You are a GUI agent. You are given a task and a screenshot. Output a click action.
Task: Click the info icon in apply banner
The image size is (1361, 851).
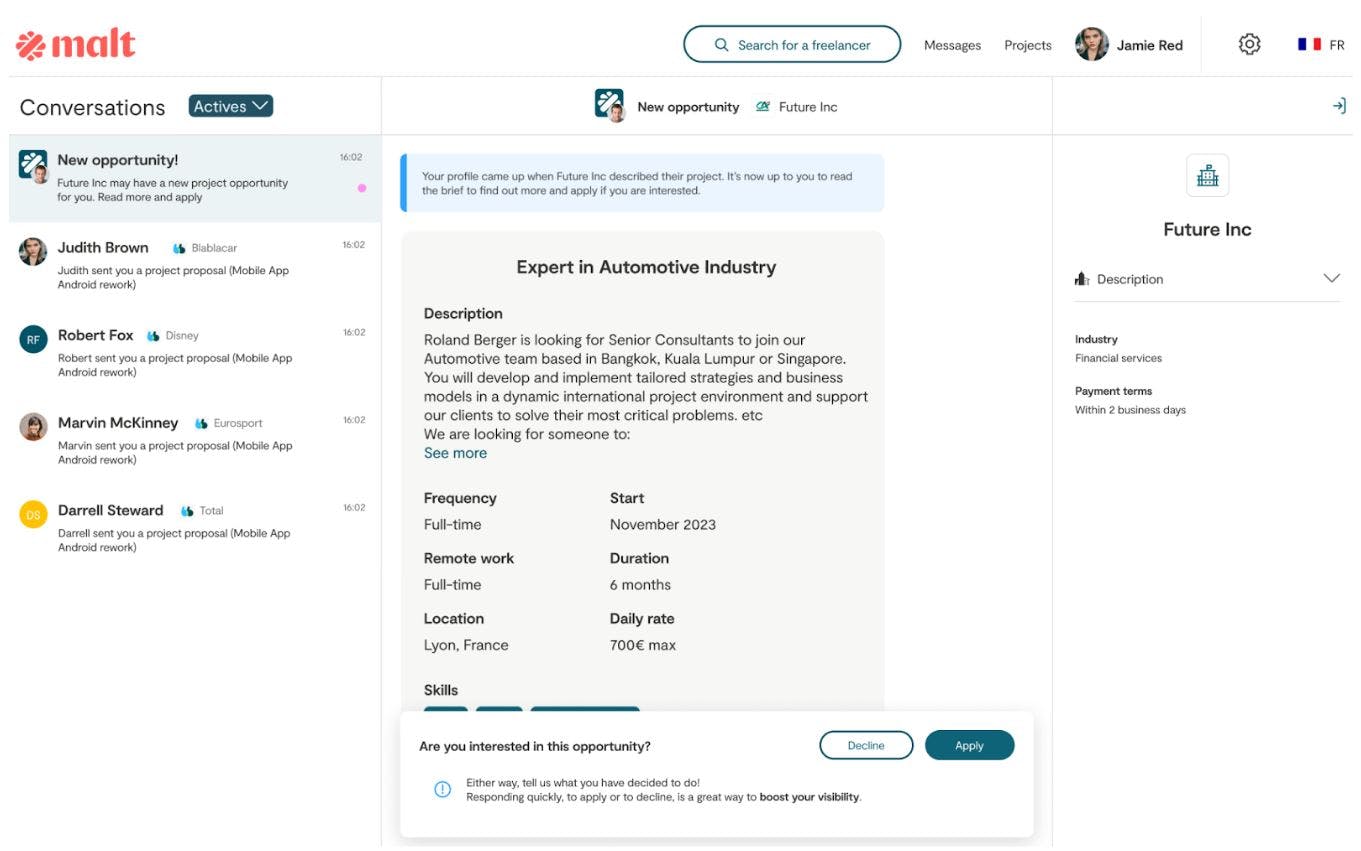pos(442,790)
